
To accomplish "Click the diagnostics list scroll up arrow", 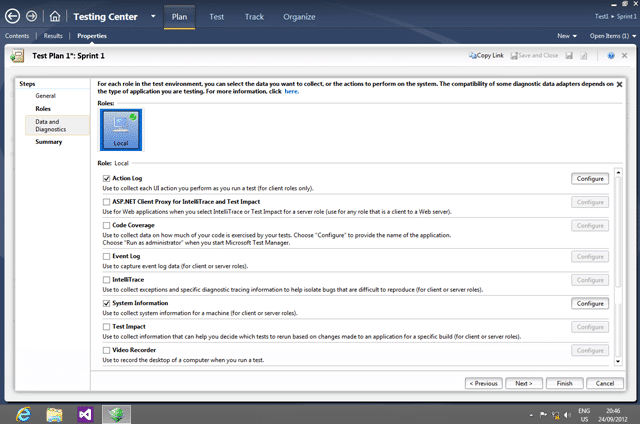I will (x=618, y=173).
